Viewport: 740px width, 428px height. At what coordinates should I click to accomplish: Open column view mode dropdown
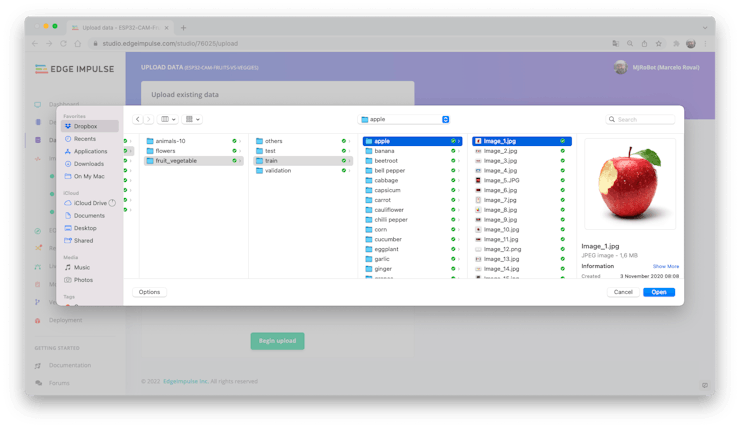(168, 119)
